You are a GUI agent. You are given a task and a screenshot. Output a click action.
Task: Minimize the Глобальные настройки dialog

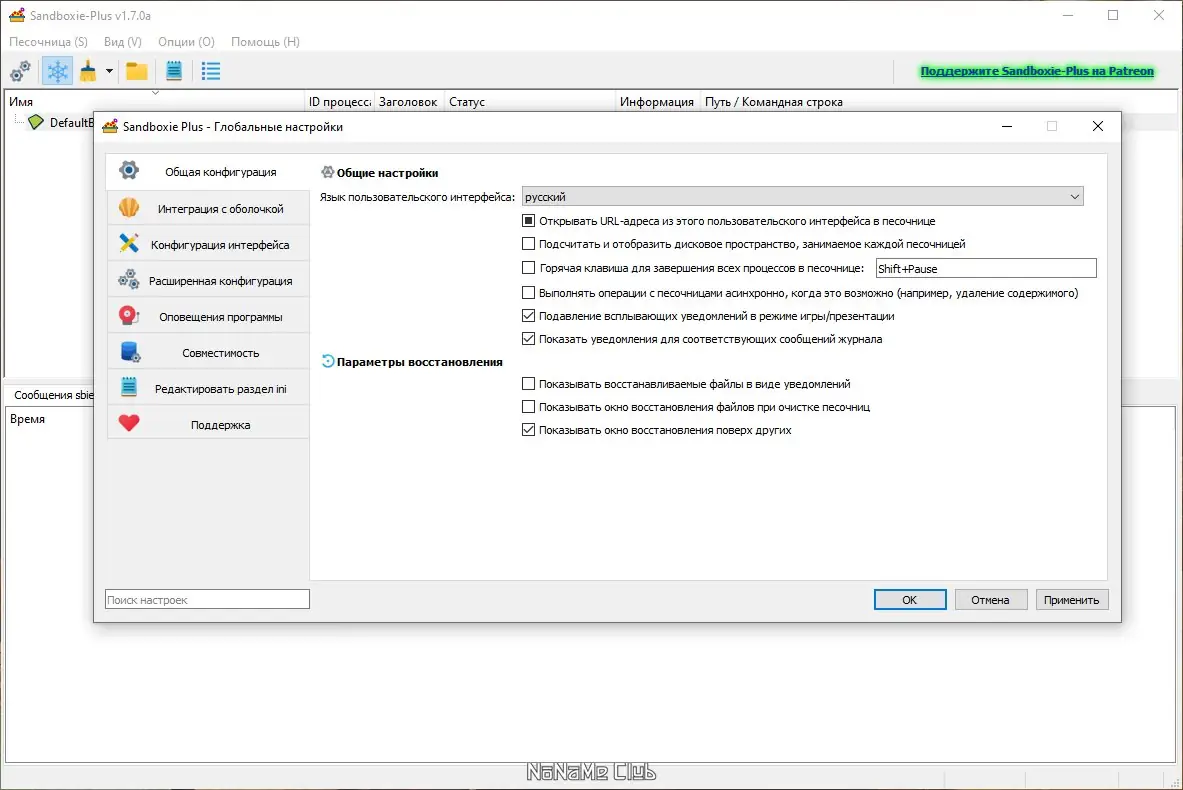(1006, 126)
